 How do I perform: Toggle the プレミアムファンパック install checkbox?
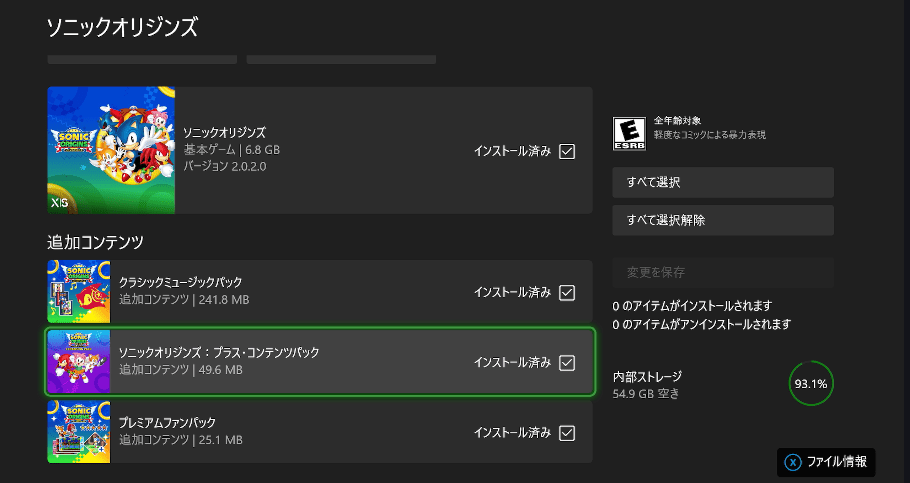(567, 433)
